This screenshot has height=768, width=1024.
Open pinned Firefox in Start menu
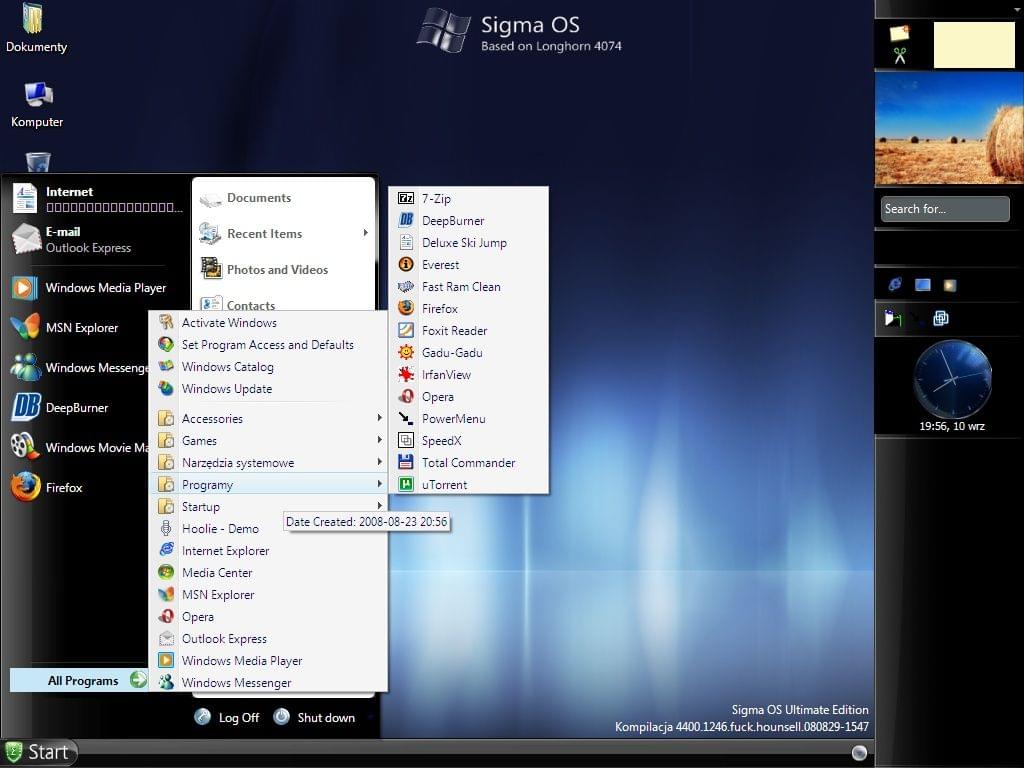(47, 487)
